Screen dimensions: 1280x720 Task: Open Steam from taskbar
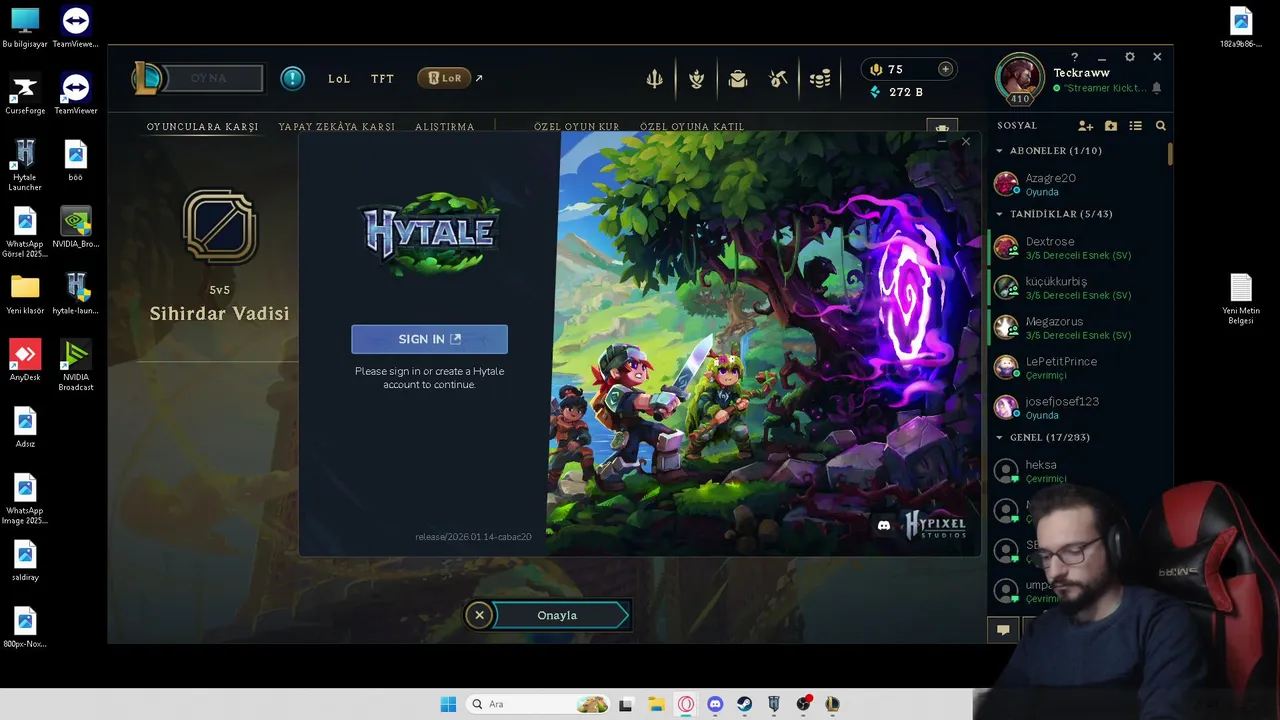(745, 704)
